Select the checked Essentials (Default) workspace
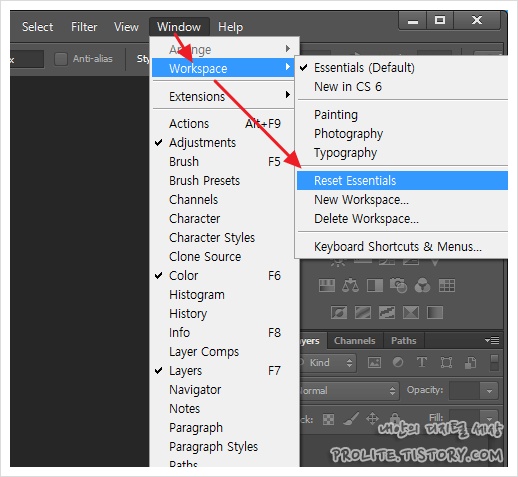 402,68
